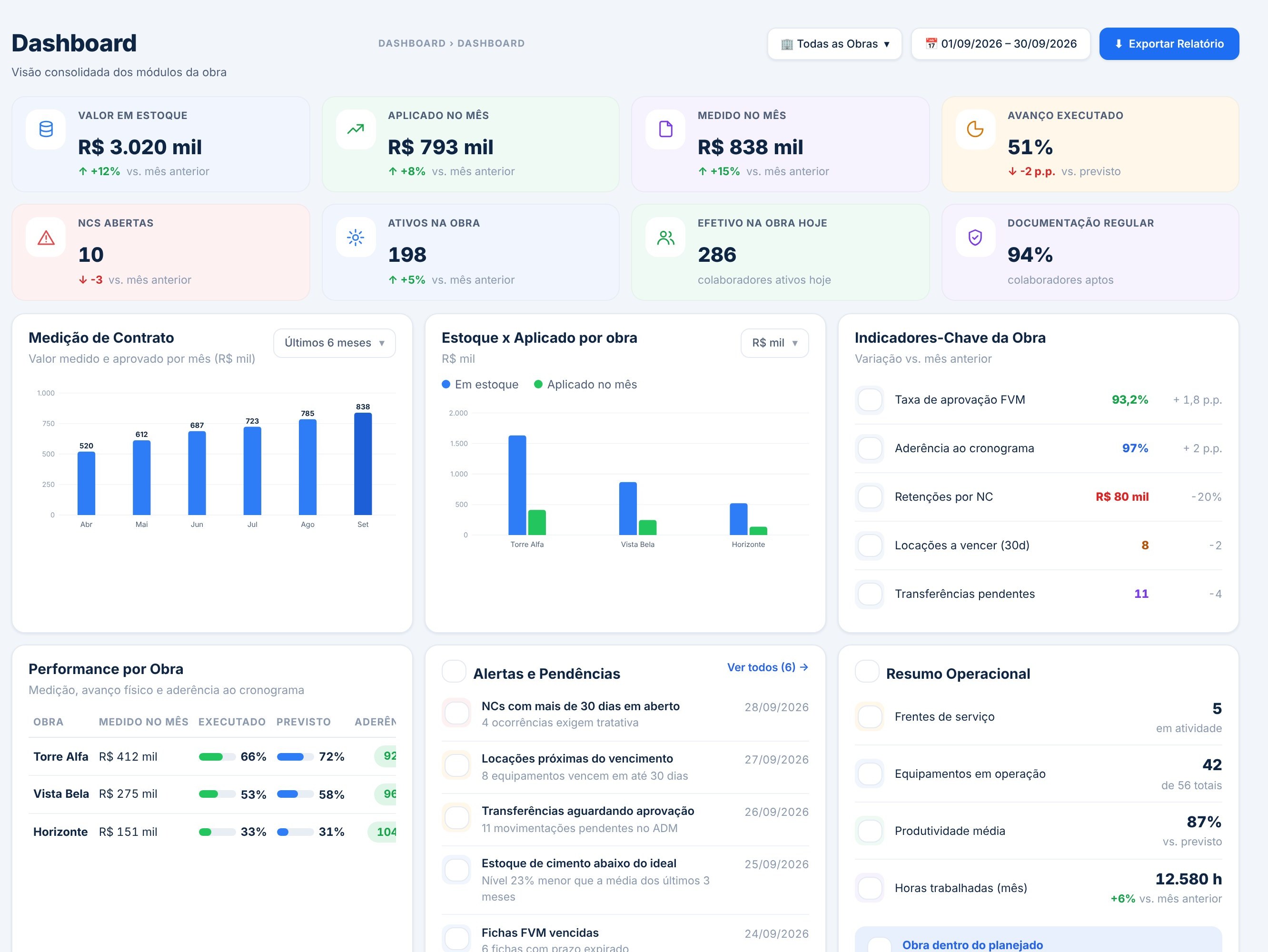Click the PREVISTO column header
Image resolution: width=1268 pixels, height=952 pixels.
(304, 722)
